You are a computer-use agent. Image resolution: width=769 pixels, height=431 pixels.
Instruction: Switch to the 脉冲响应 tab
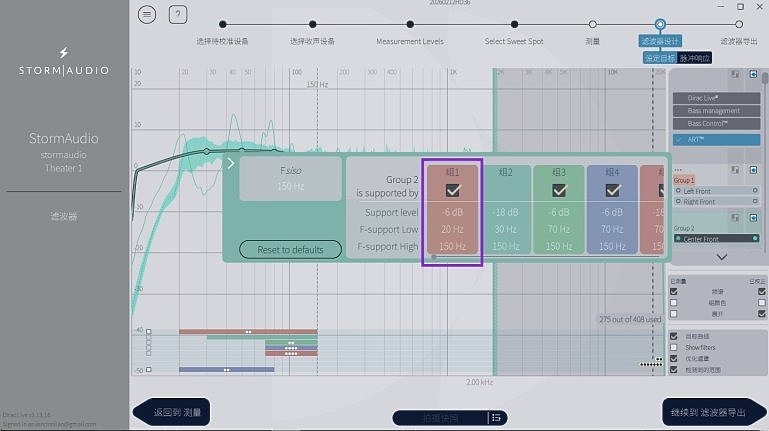[694, 58]
